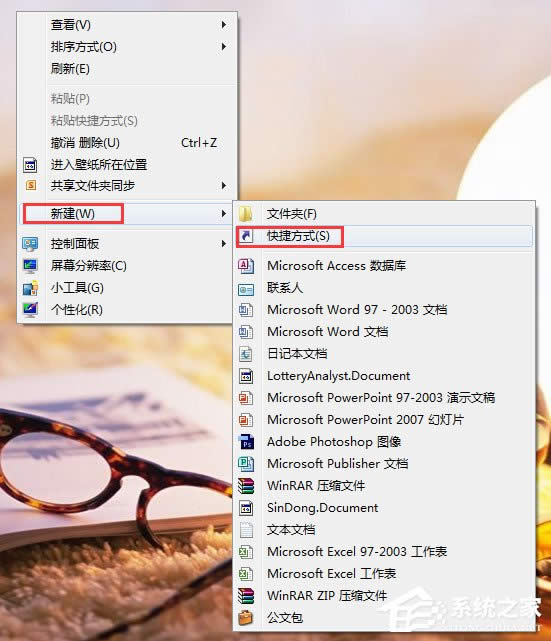Image resolution: width=551 pixels, height=641 pixels.
Task: Click the icon beside Microsoft Word 文档
Action: [x=246, y=332]
